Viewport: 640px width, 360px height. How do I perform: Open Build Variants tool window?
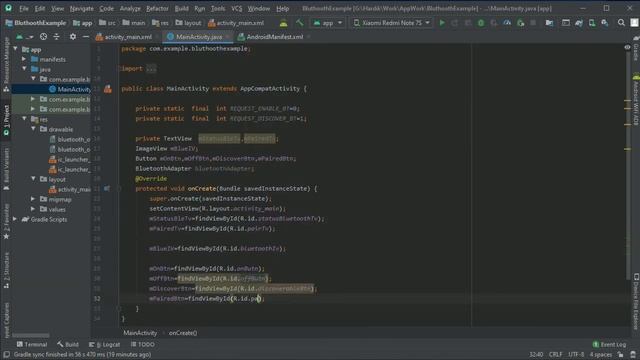6,169
